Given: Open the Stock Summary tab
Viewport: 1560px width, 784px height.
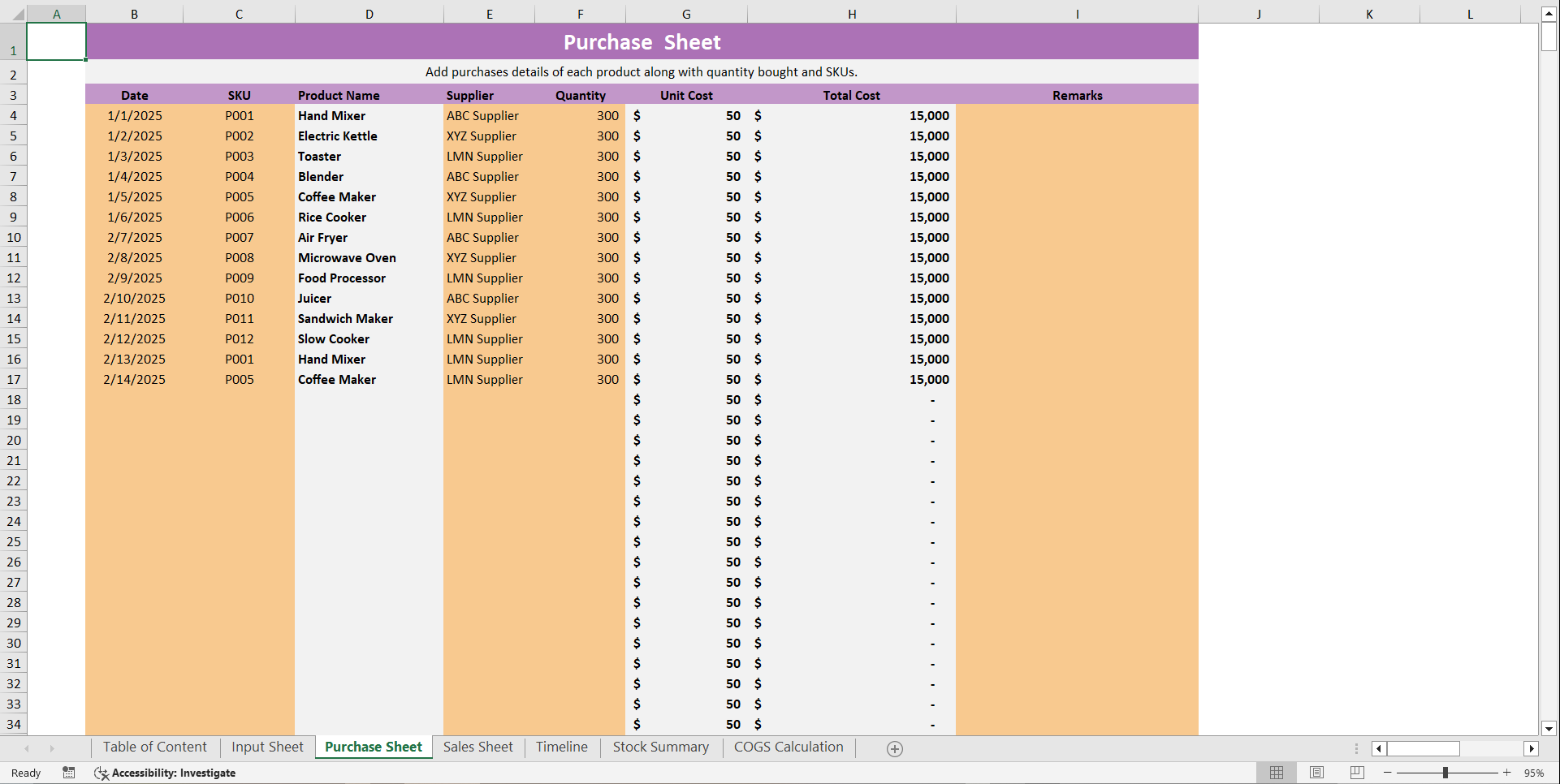Looking at the screenshot, I should pyautogui.click(x=660, y=747).
